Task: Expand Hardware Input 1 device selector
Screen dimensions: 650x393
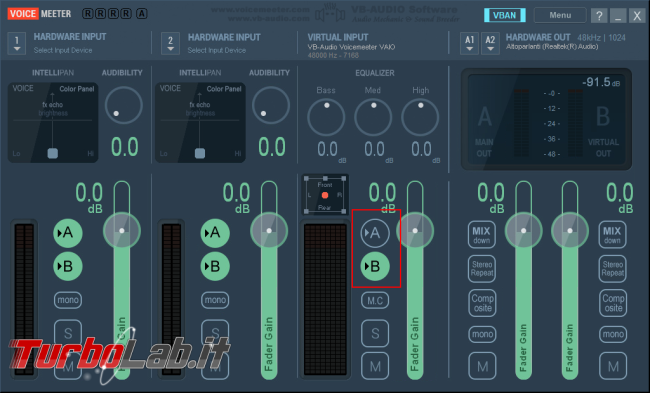Action: point(17,43)
